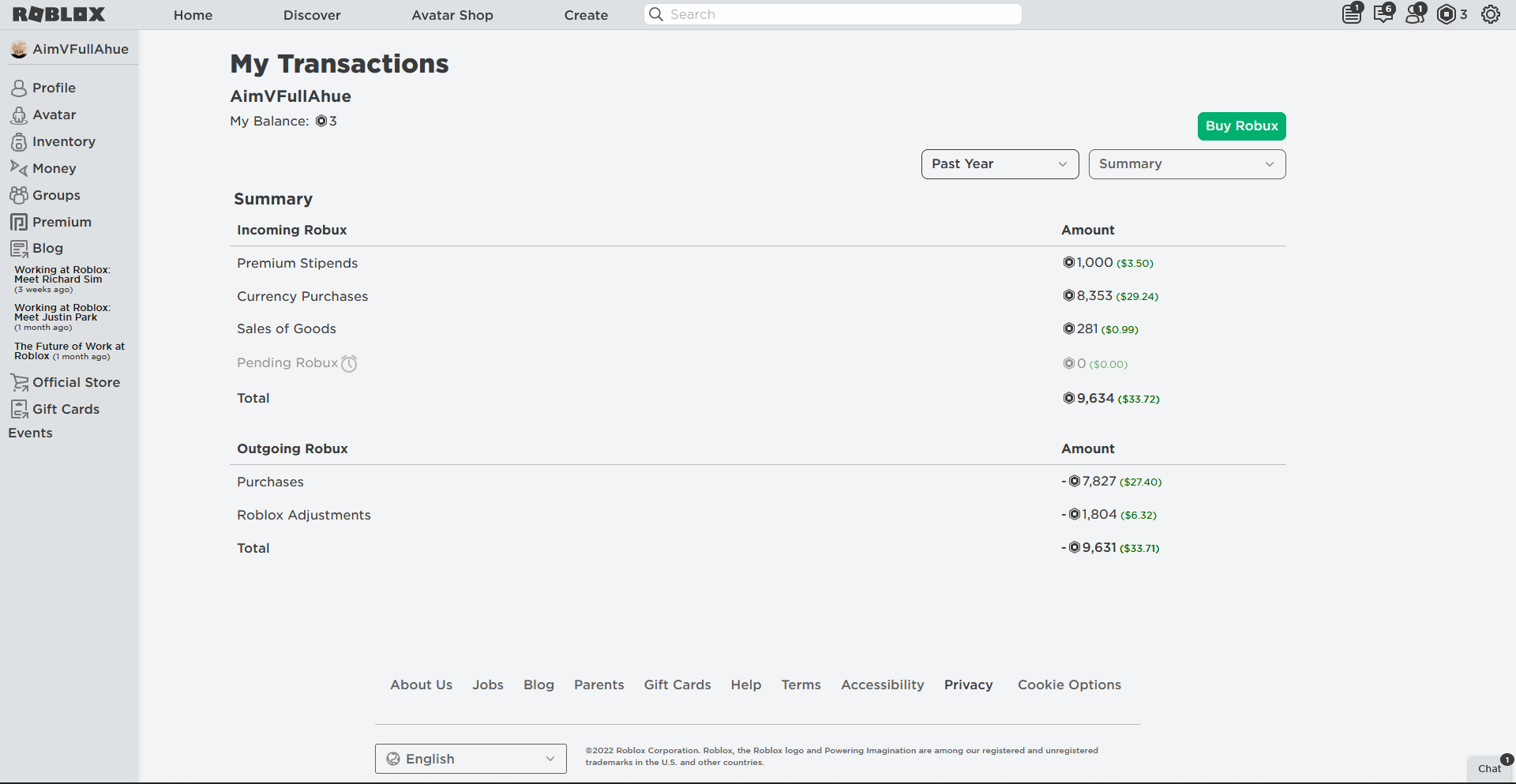Open the friends icon in the top bar
The width and height of the screenshot is (1516, 784).
pyautogui.click(x=1415, y=14)
